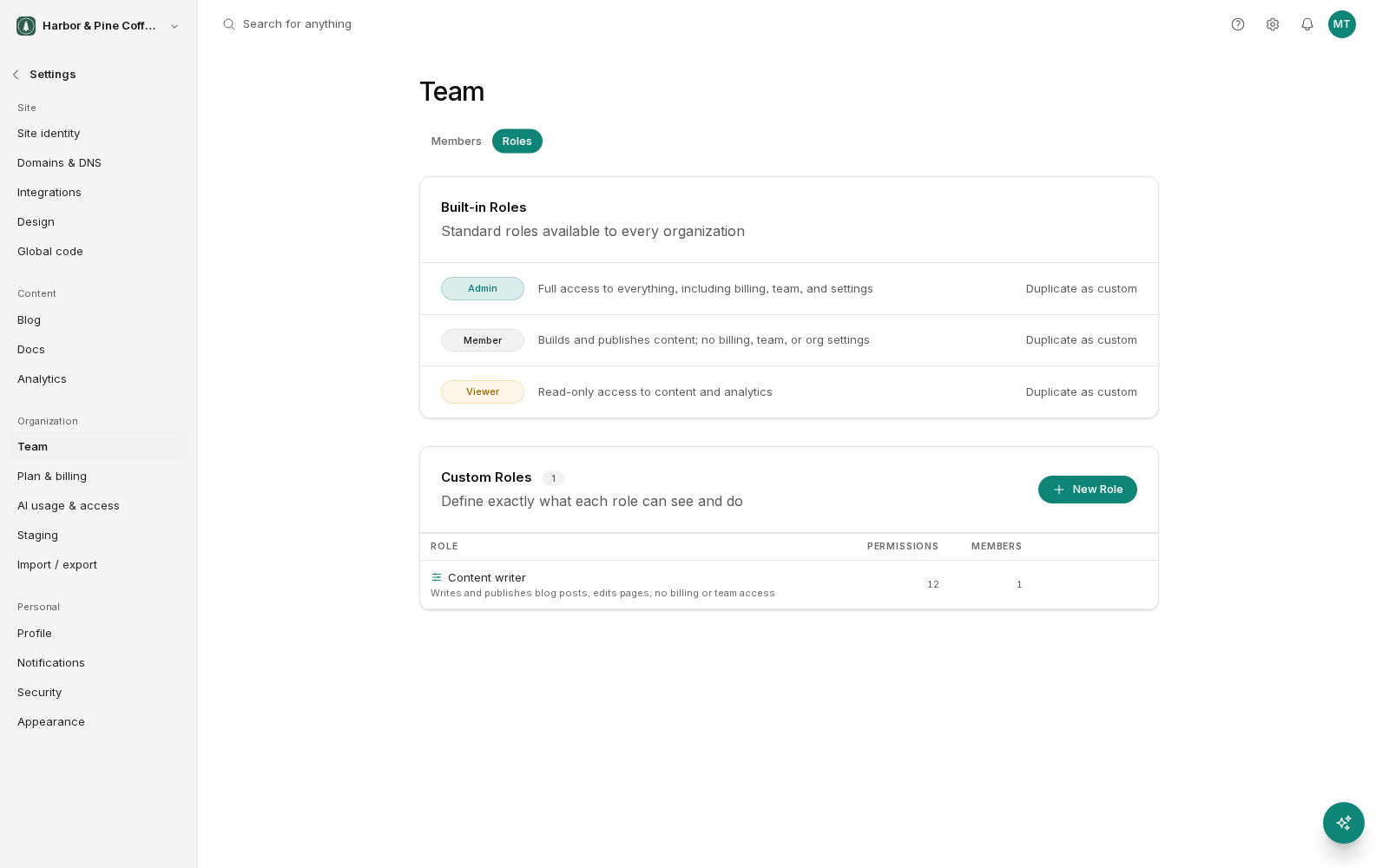Open Plan & billing settings
The width and height of the screenshot is (1389, 868).
(98, 477)
